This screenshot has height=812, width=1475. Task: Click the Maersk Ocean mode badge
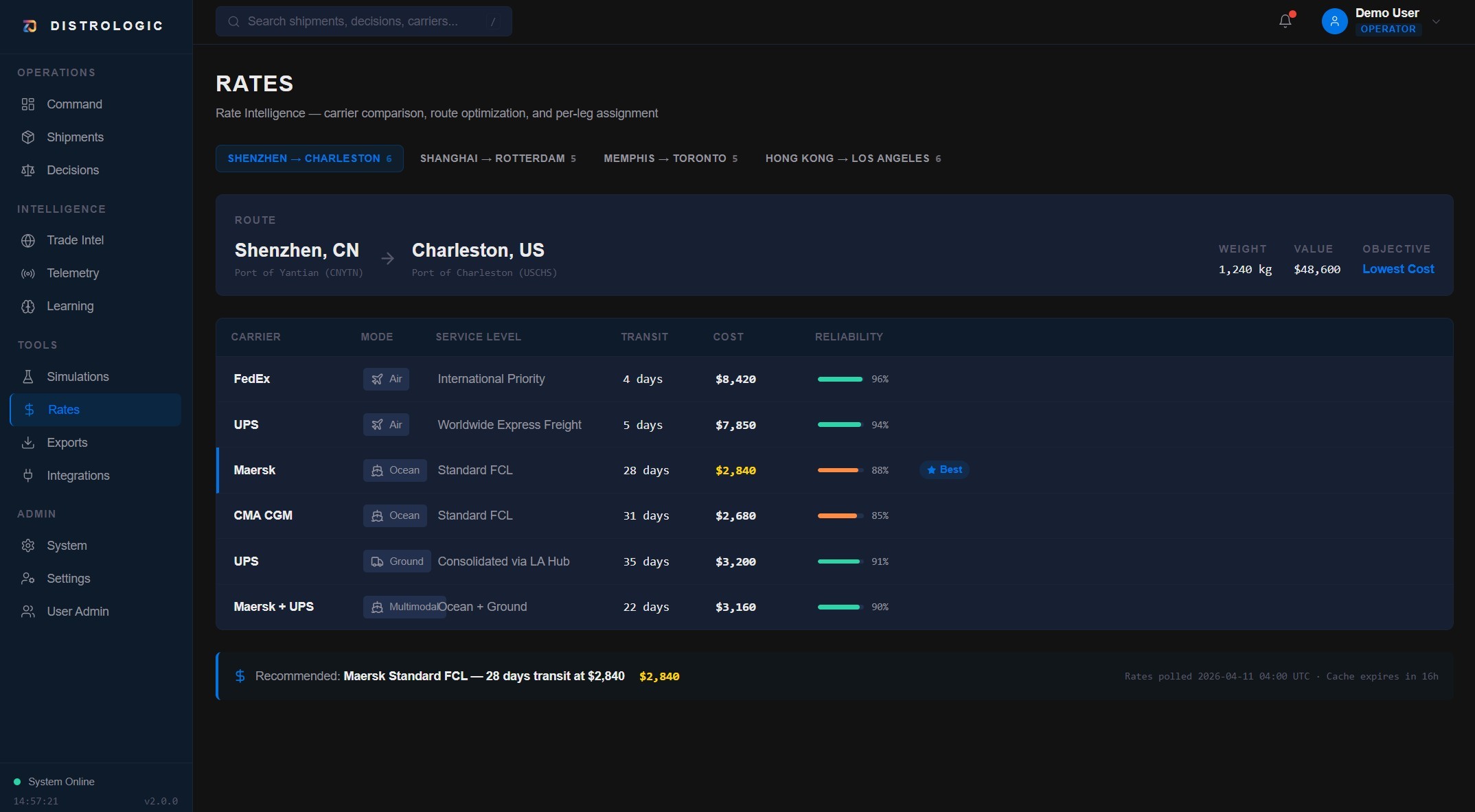point(395,470)
